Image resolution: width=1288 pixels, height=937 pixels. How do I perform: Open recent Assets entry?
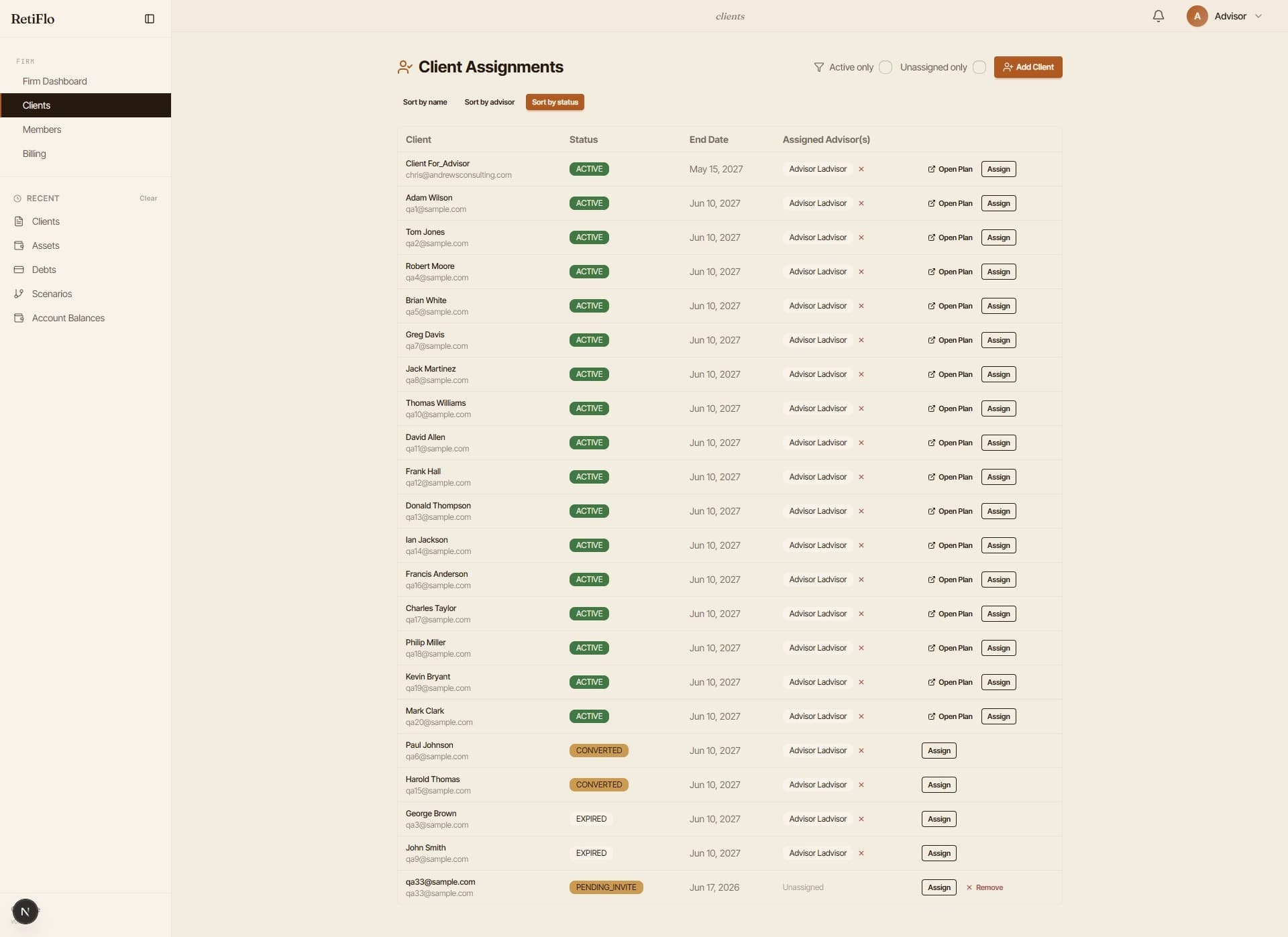coord(85,245)
